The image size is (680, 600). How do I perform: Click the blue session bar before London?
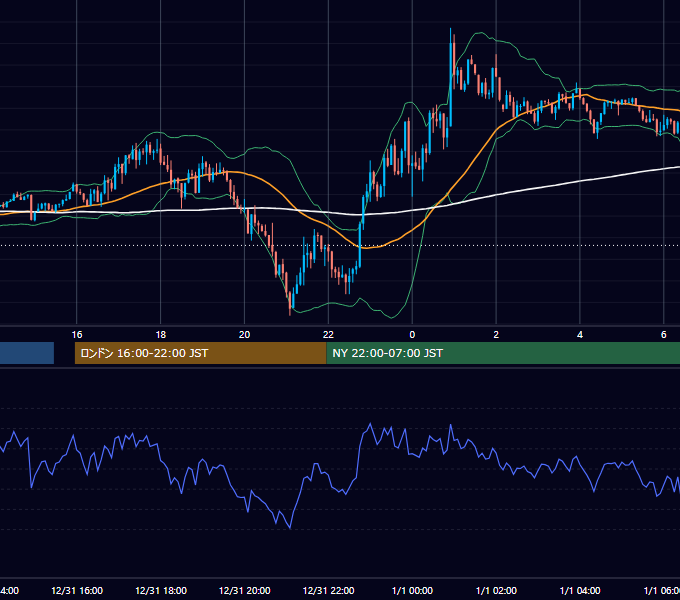27,353
